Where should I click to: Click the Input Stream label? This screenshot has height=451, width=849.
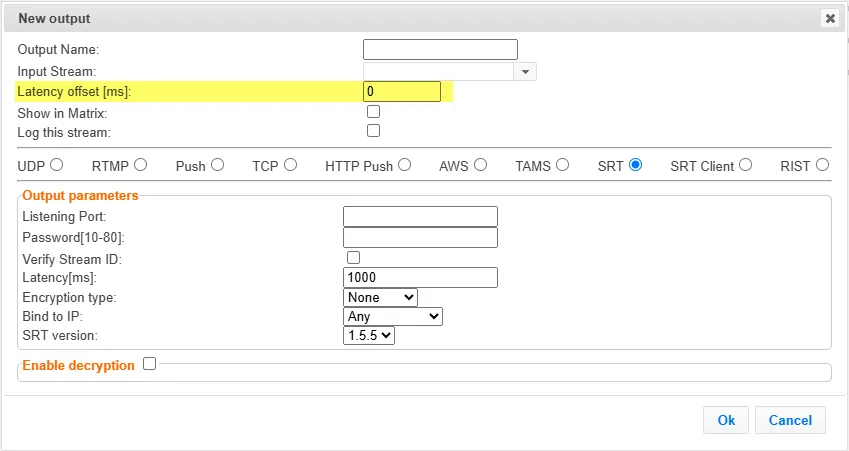[x=56, y=71]
